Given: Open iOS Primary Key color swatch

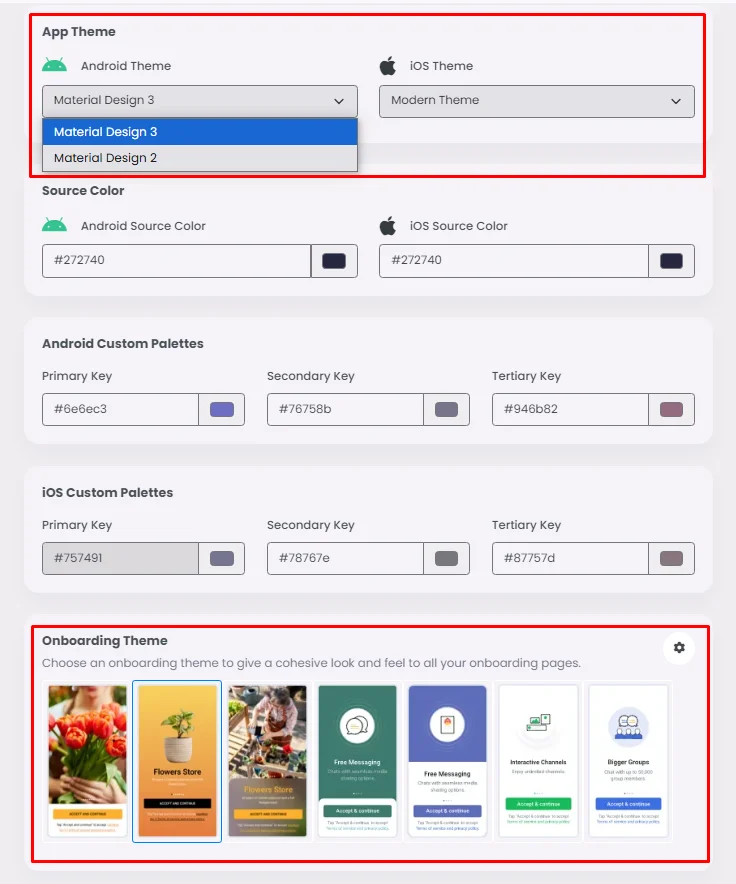Looking at the screenshot, I should (222, 558).
